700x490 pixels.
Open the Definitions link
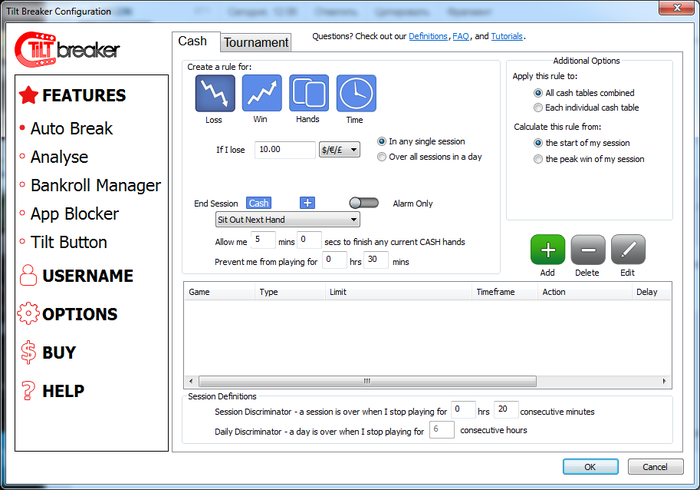pyautogui.click(x=428, y=36)
